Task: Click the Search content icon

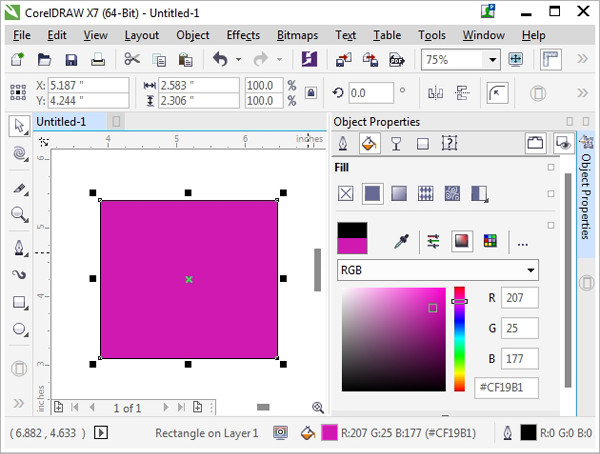Action: pyautogui.click(x=309, y=59)
